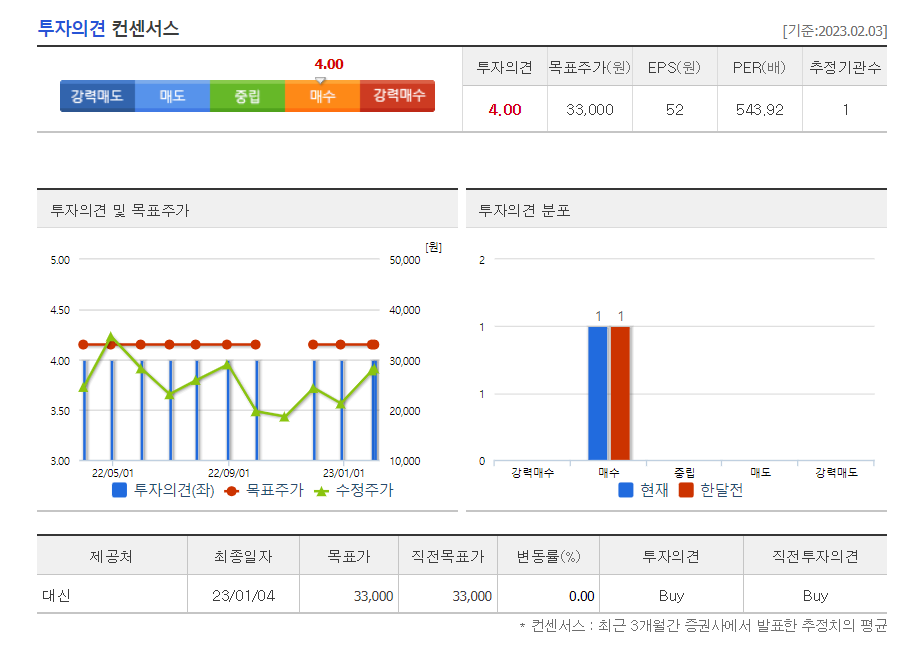Click the 23/01/04 date cell
The height and width of the screenshot is (655, 903).
(243, 595)
